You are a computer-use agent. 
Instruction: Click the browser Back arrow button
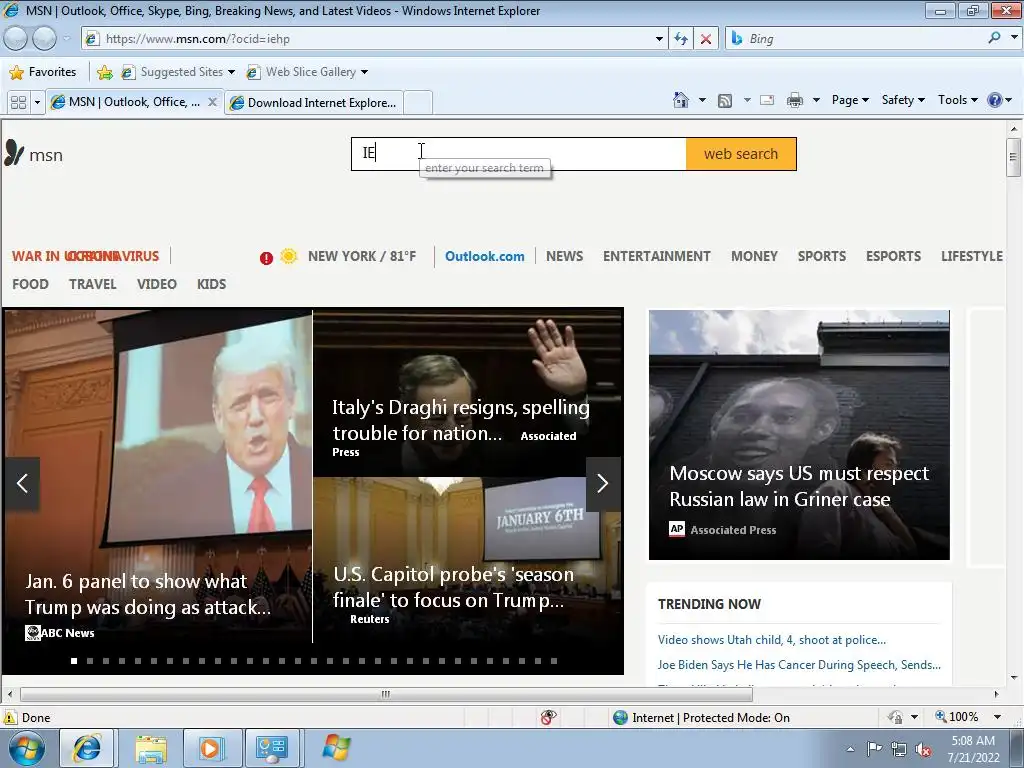(x=16, y=39)
